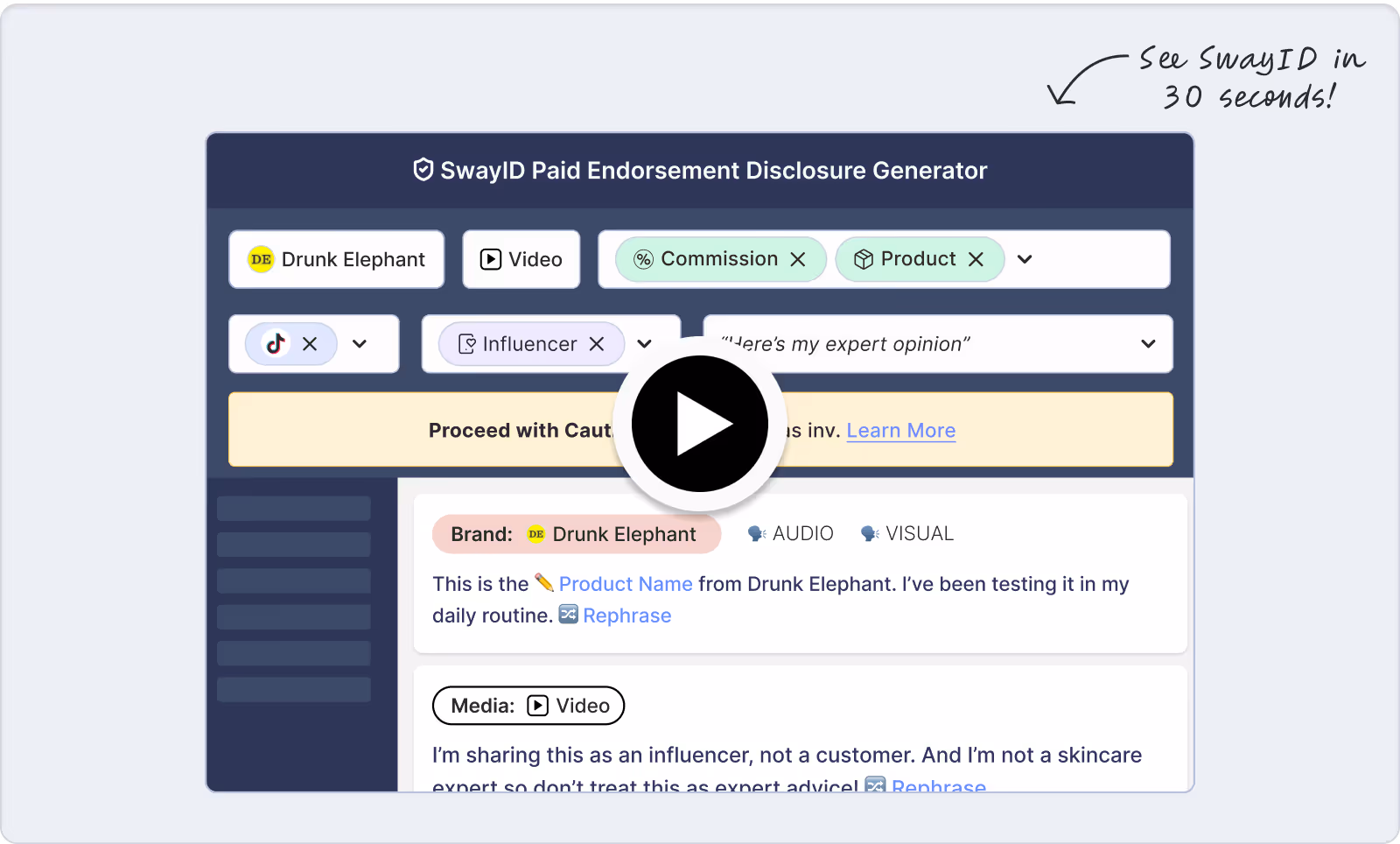1400x844 pixels.
Task: Follow the Learn More link
Action: [901, 431]
